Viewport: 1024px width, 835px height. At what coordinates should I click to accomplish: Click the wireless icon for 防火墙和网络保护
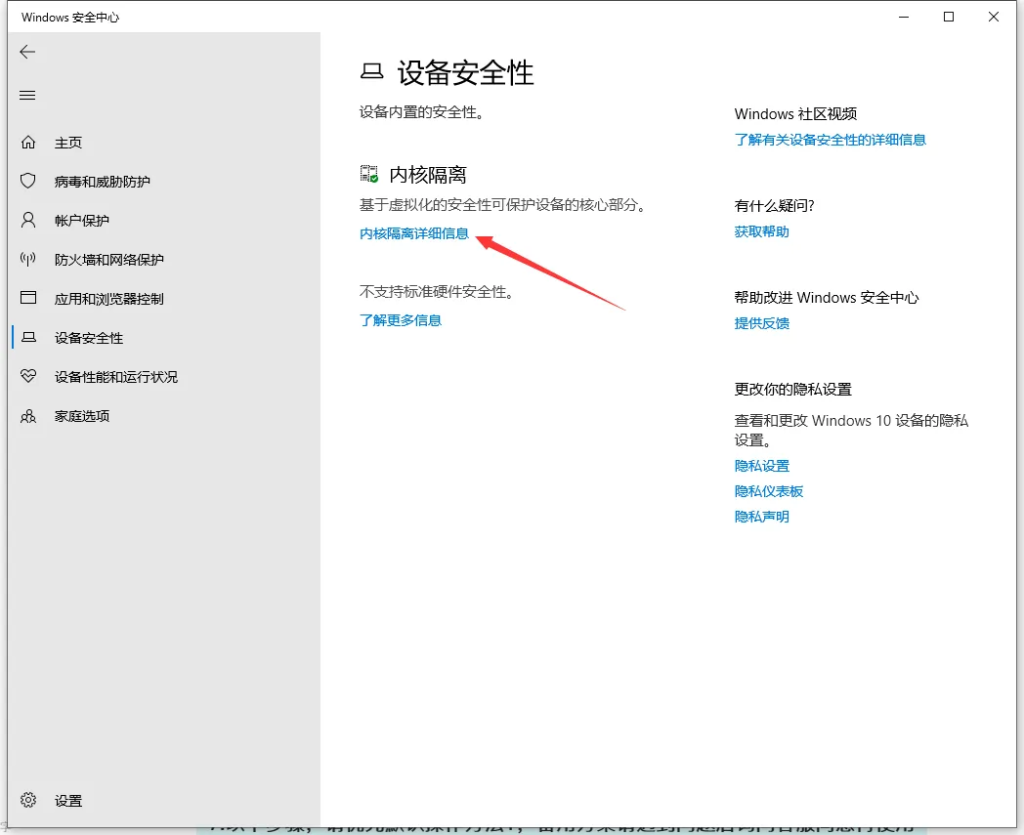click(28, 259)
